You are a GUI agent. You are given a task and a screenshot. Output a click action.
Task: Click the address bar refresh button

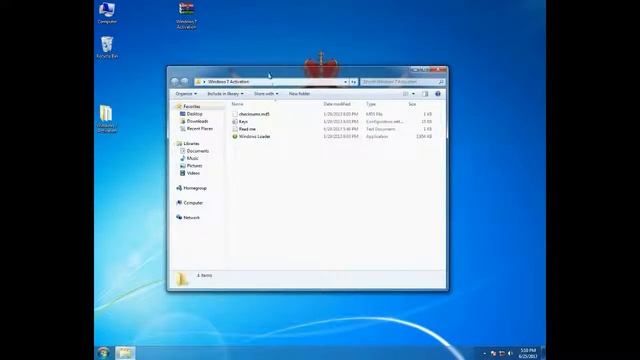pos(353,82)
